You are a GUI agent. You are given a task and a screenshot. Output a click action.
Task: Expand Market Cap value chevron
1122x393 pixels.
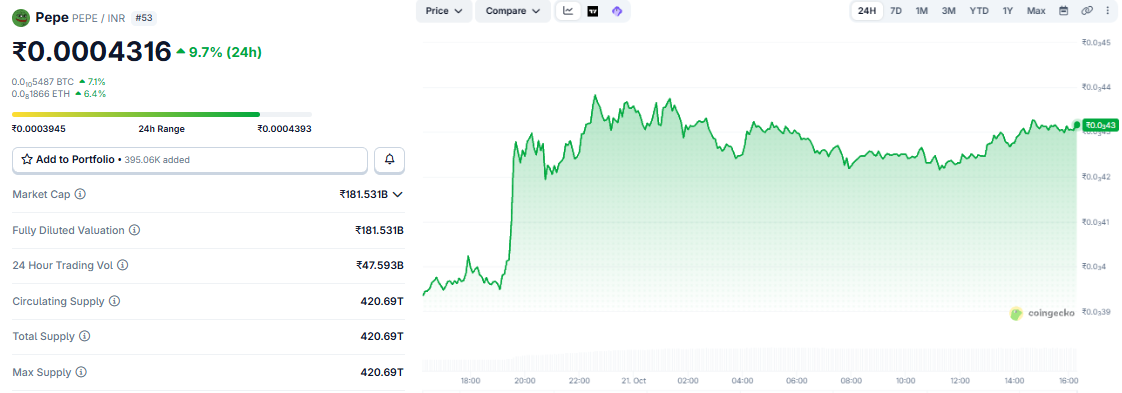[399, 194]
